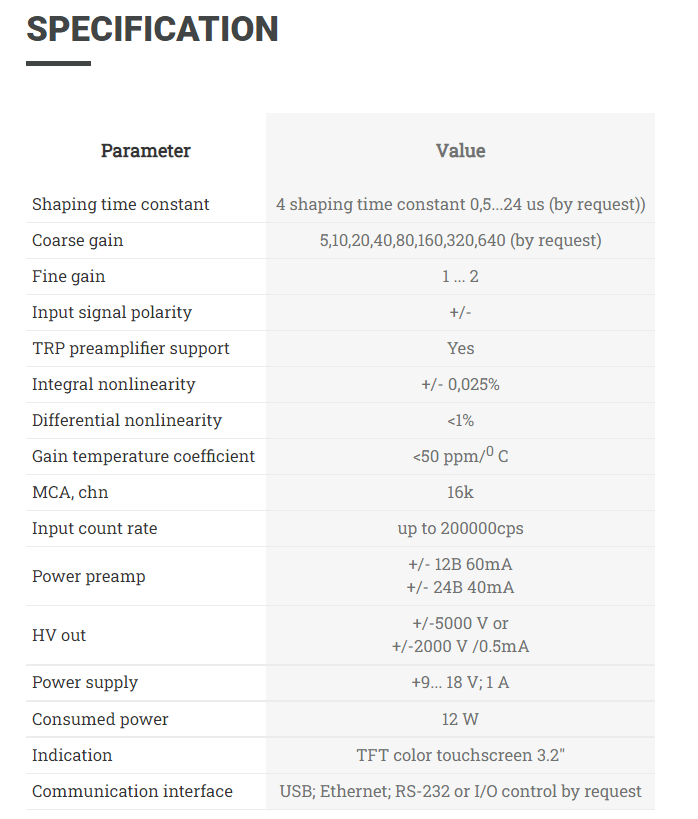
Task: Click the Differential nonlinearity row label
Action: click(127, 420)
